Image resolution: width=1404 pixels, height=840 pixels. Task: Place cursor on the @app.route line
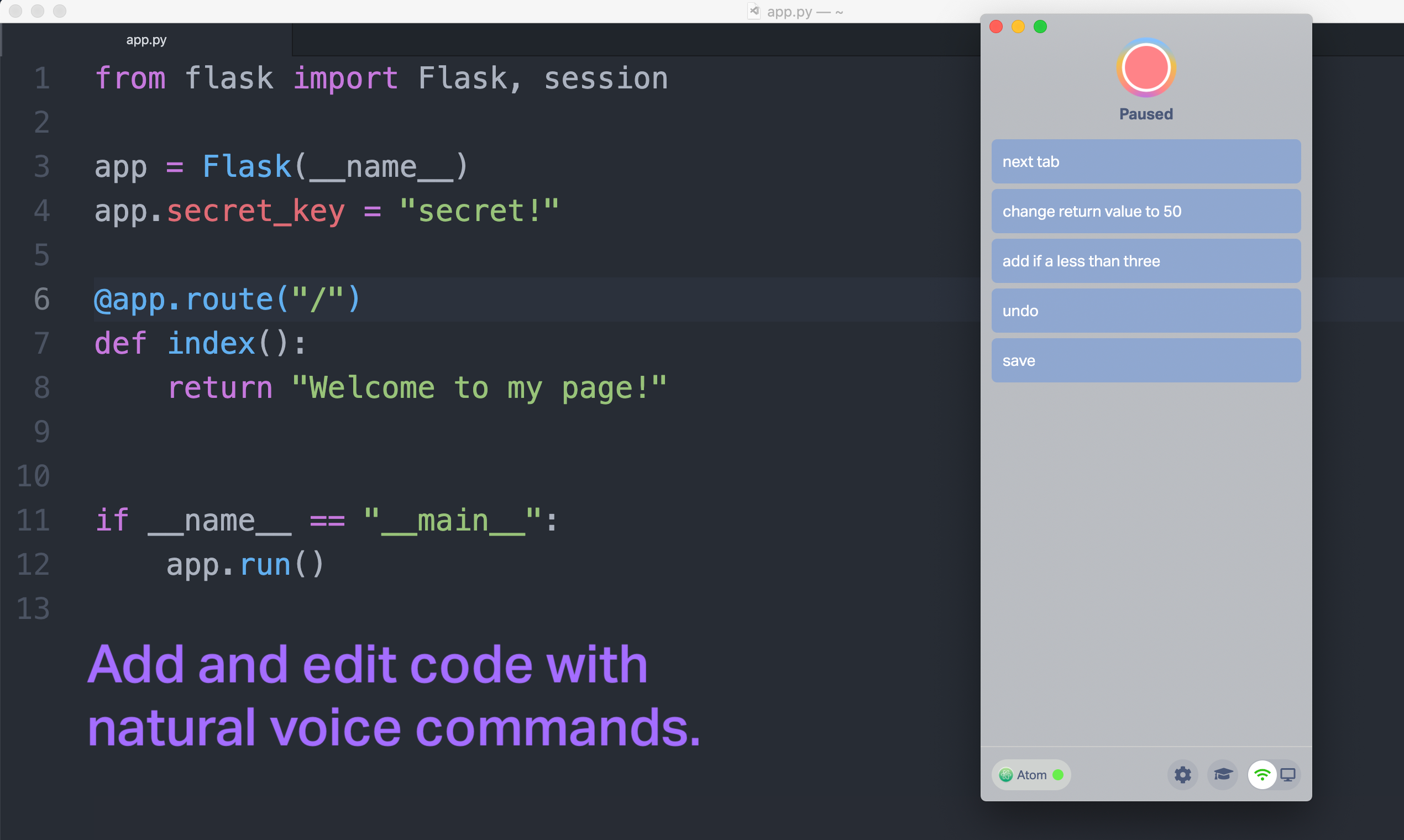click(227, 300)
